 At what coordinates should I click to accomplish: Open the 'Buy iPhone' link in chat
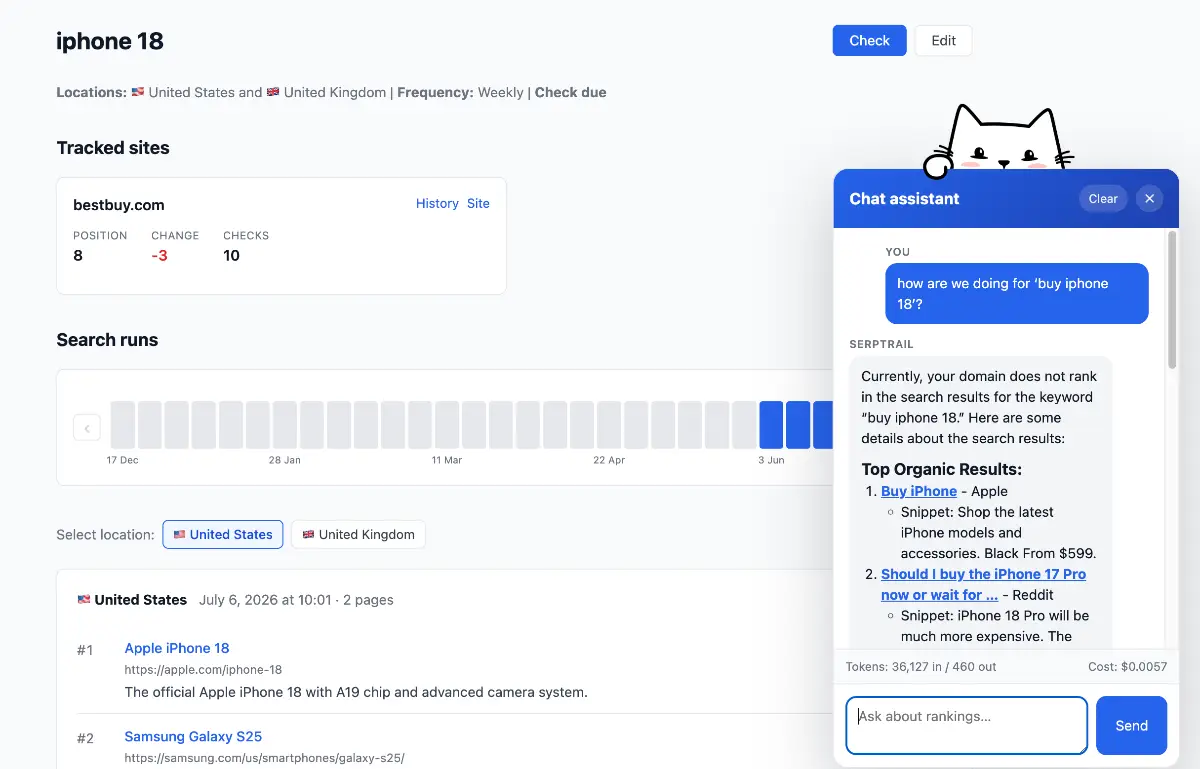coord(919,491)
